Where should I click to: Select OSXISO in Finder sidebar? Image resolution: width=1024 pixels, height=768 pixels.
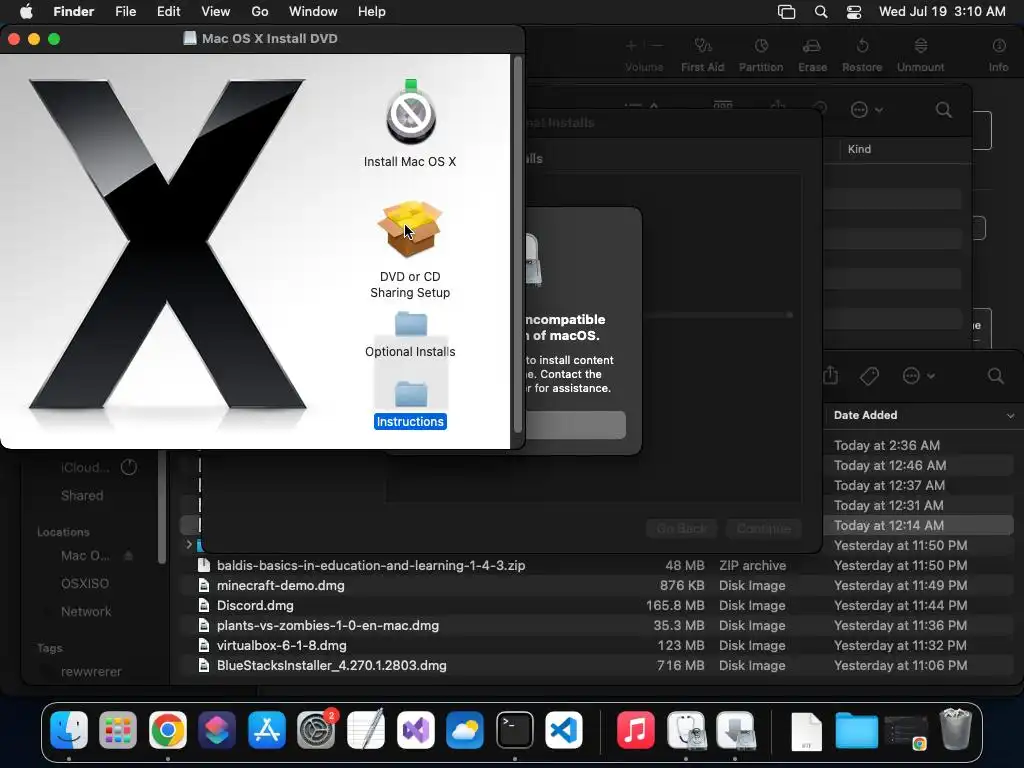pos(85,584)
